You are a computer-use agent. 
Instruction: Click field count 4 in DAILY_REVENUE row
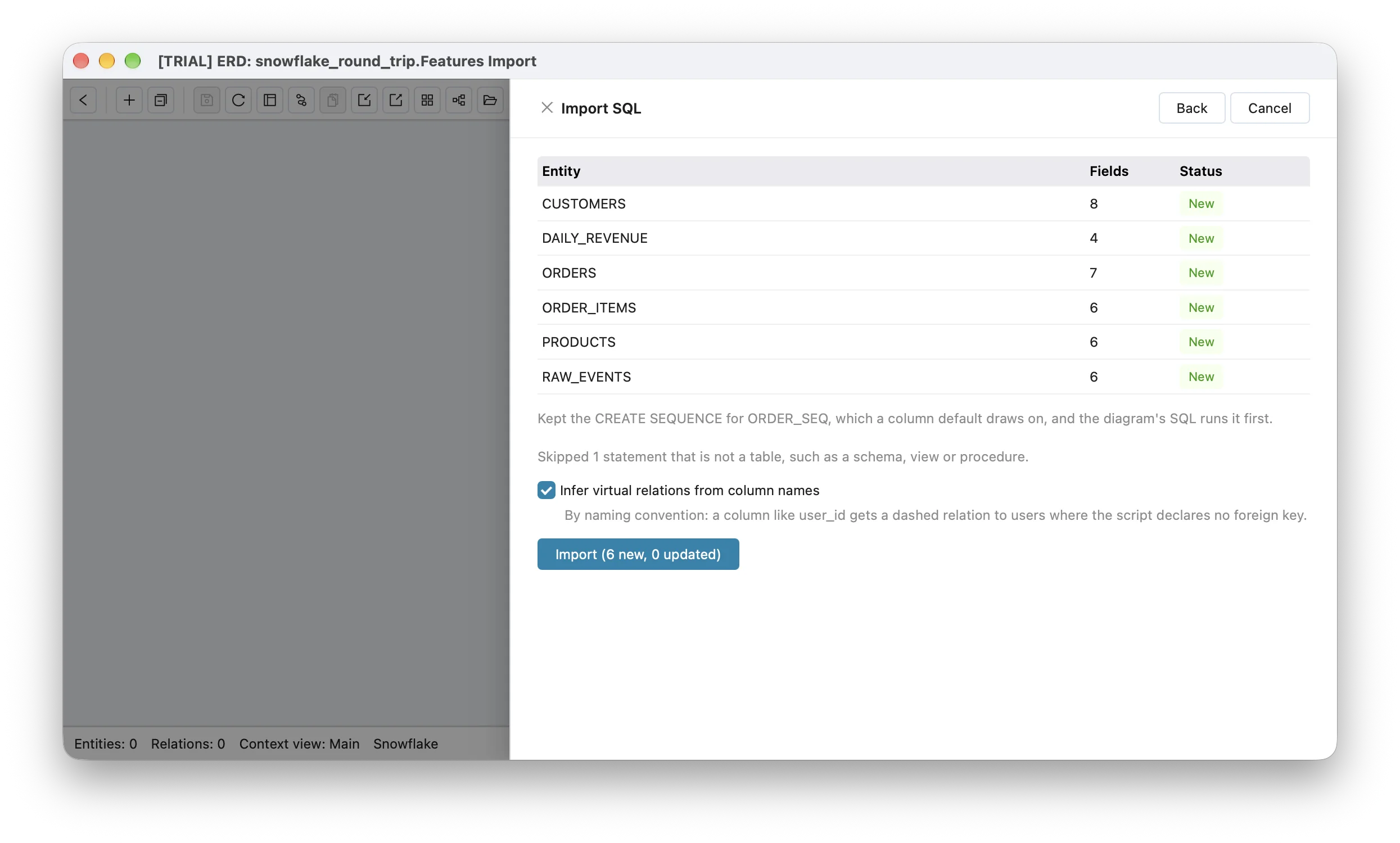tap(1094, 239)
